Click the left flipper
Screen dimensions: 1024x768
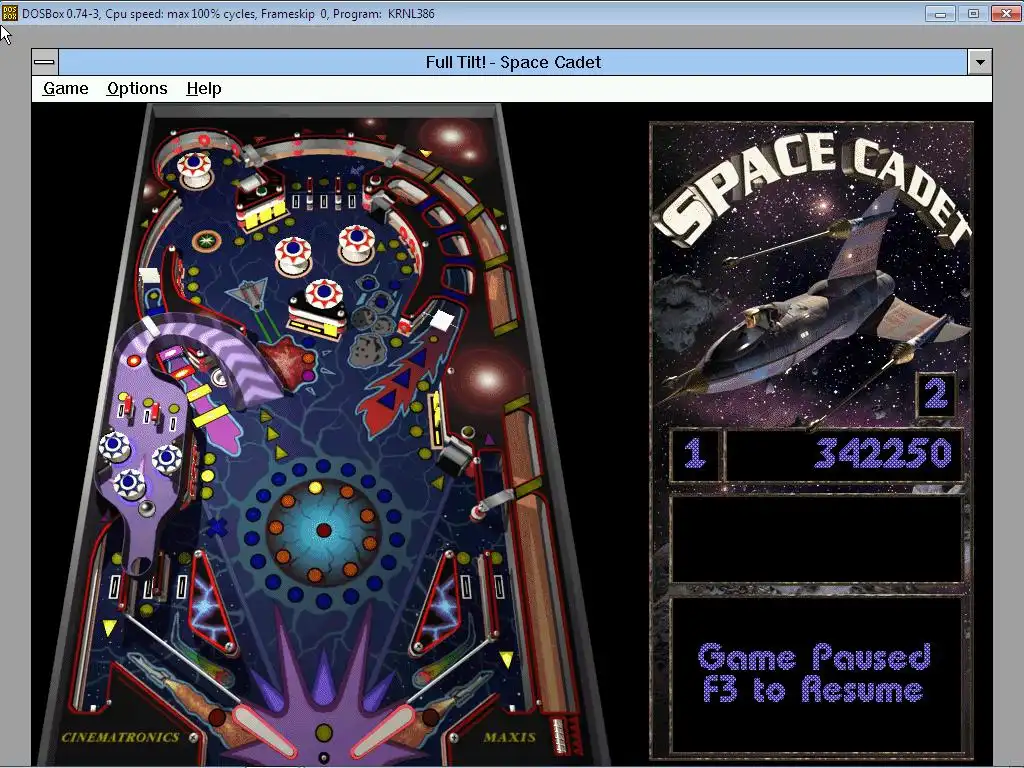coord(263,730)
